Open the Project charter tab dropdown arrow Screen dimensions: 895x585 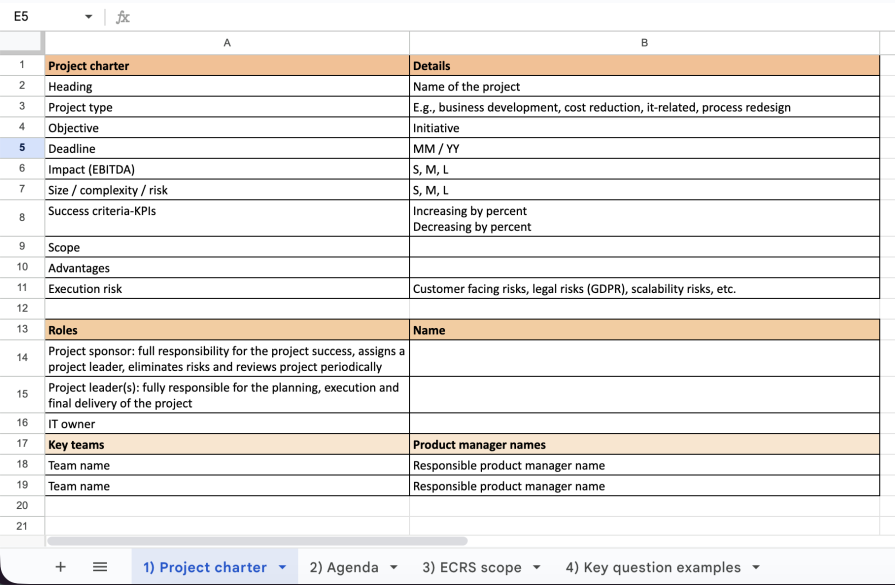click(x=282, y=567)
